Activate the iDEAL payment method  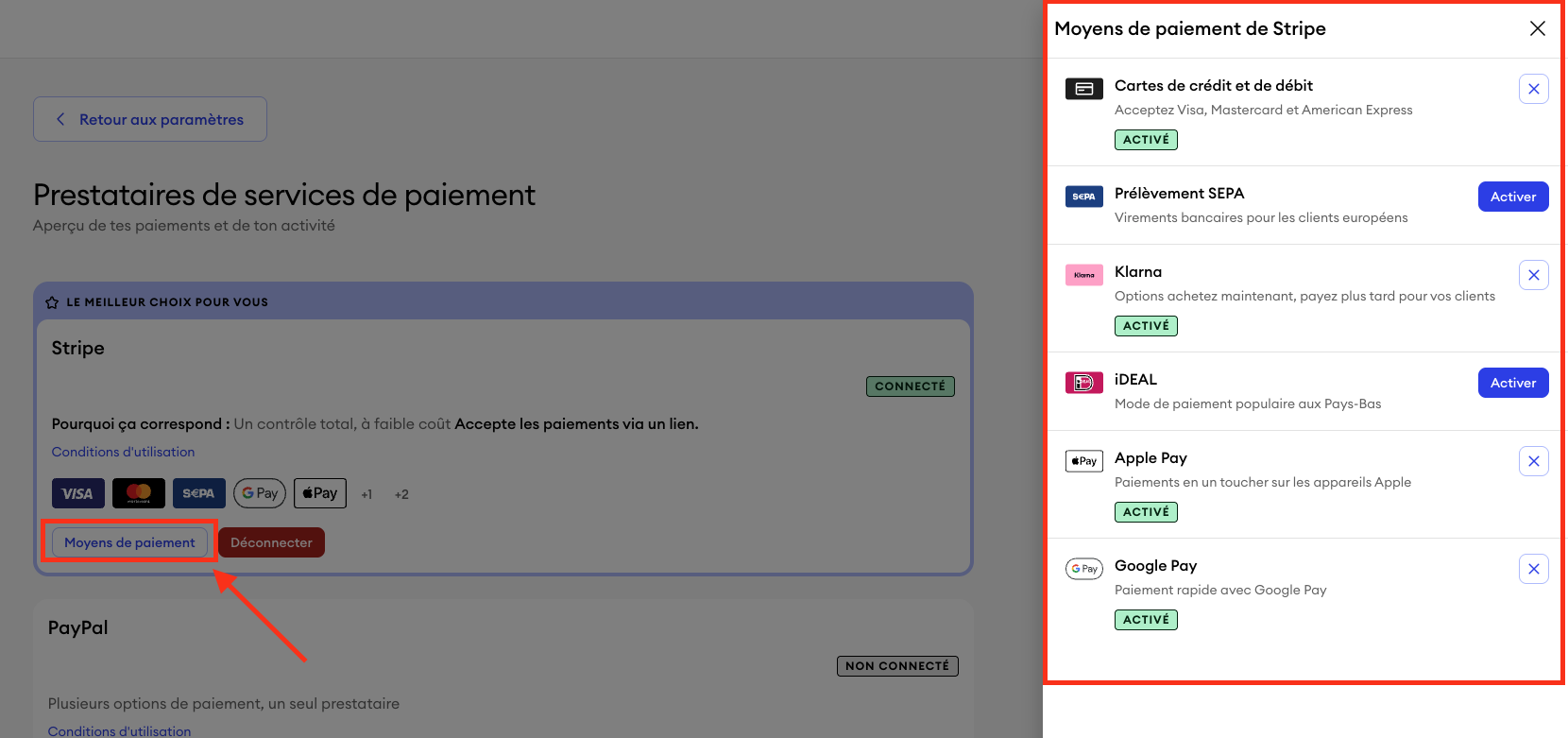pos(1513,383)
